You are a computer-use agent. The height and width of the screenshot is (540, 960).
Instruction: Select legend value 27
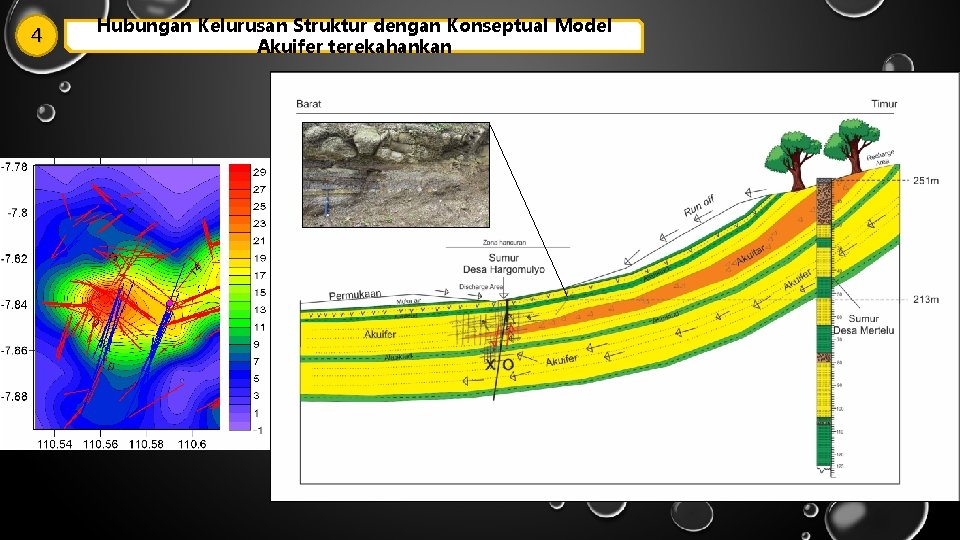click(x=260, y=189)
